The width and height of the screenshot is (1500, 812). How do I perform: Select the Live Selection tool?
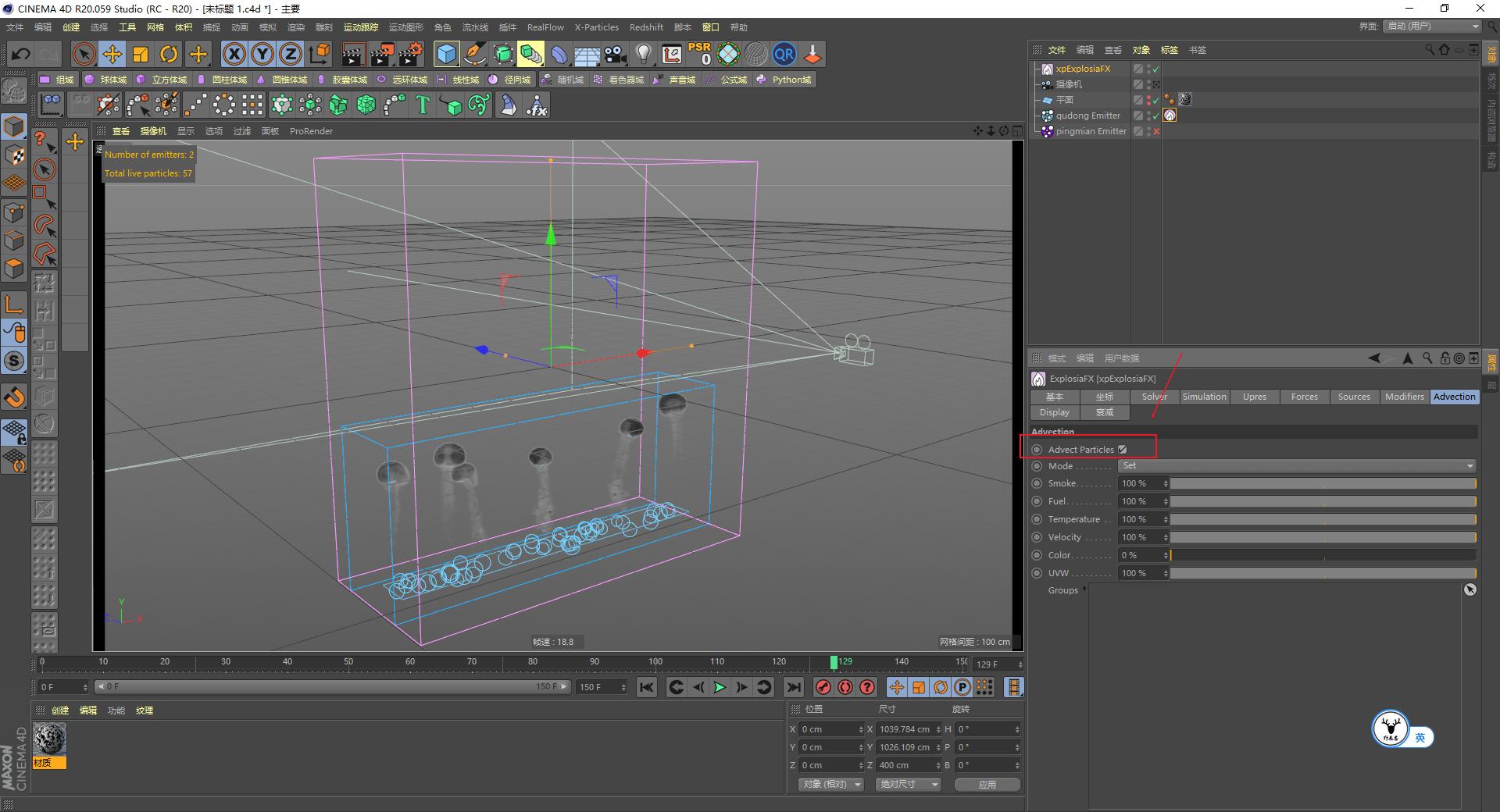click(82, 54)
